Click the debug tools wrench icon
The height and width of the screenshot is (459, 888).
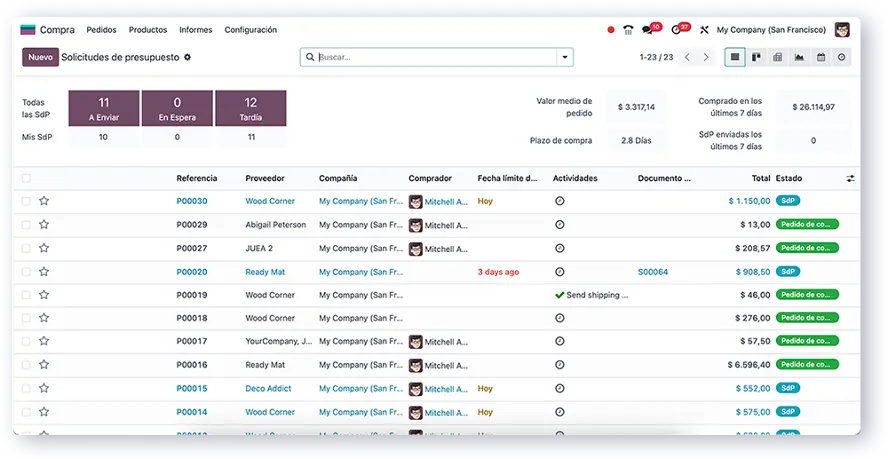[704, 30]
